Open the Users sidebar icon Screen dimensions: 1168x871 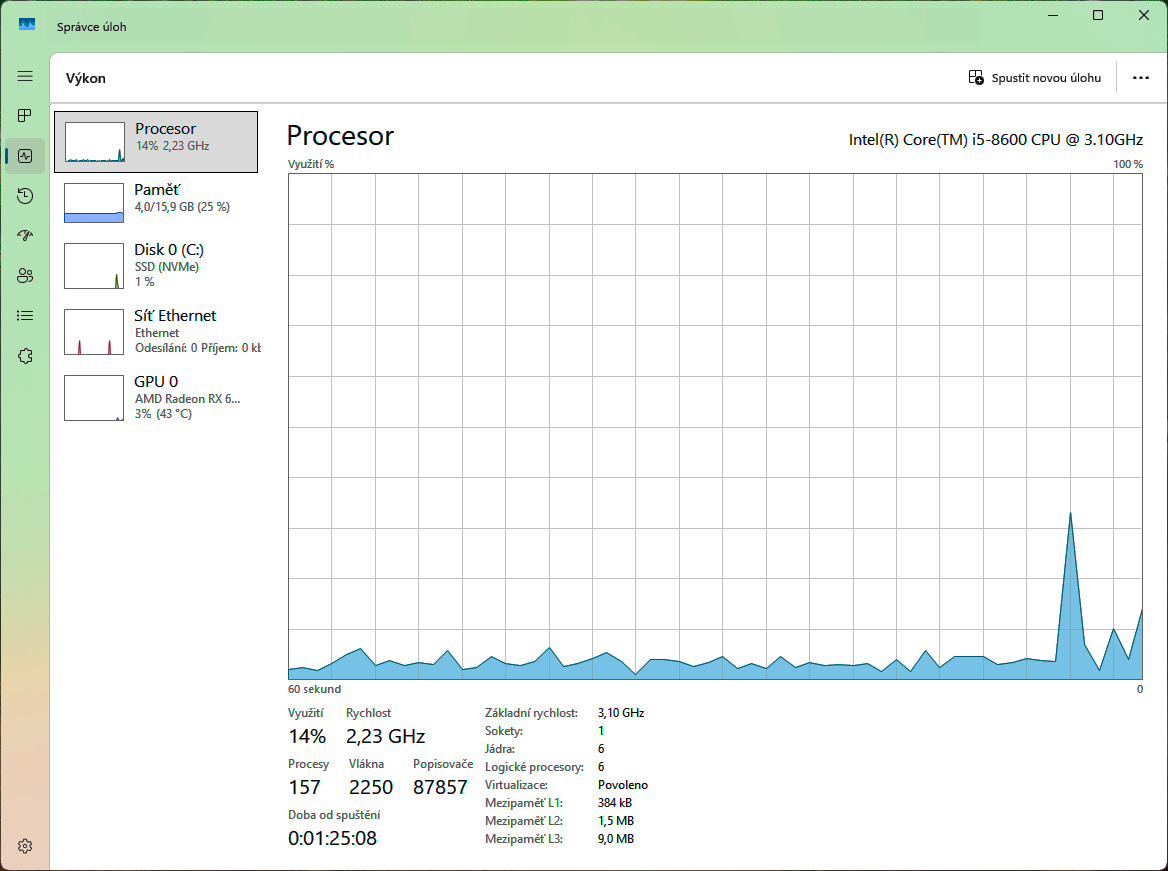[x=25, y=276]
